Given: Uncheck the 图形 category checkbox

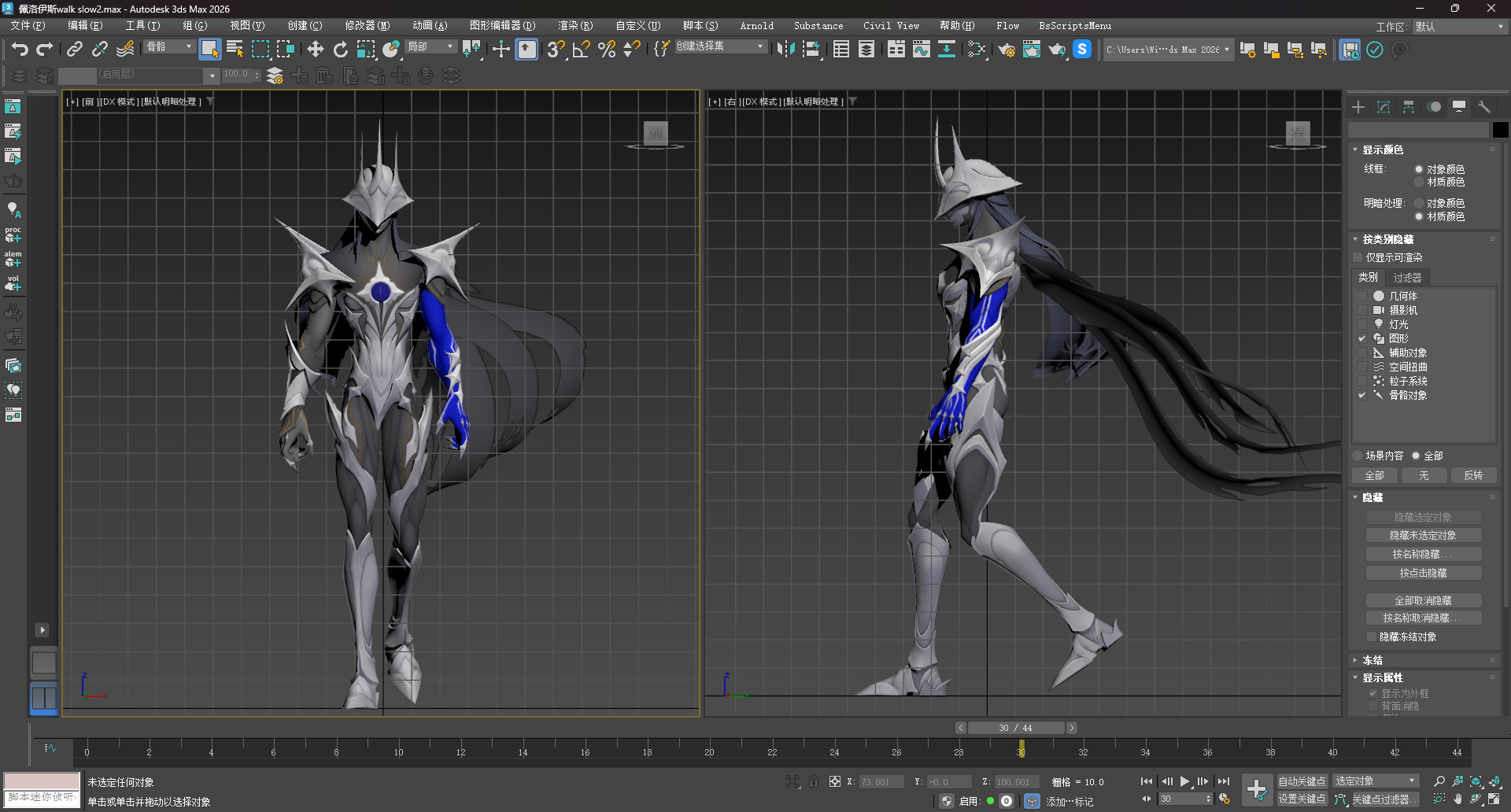Looking at the screenshot, I should tap(1362, 338).
